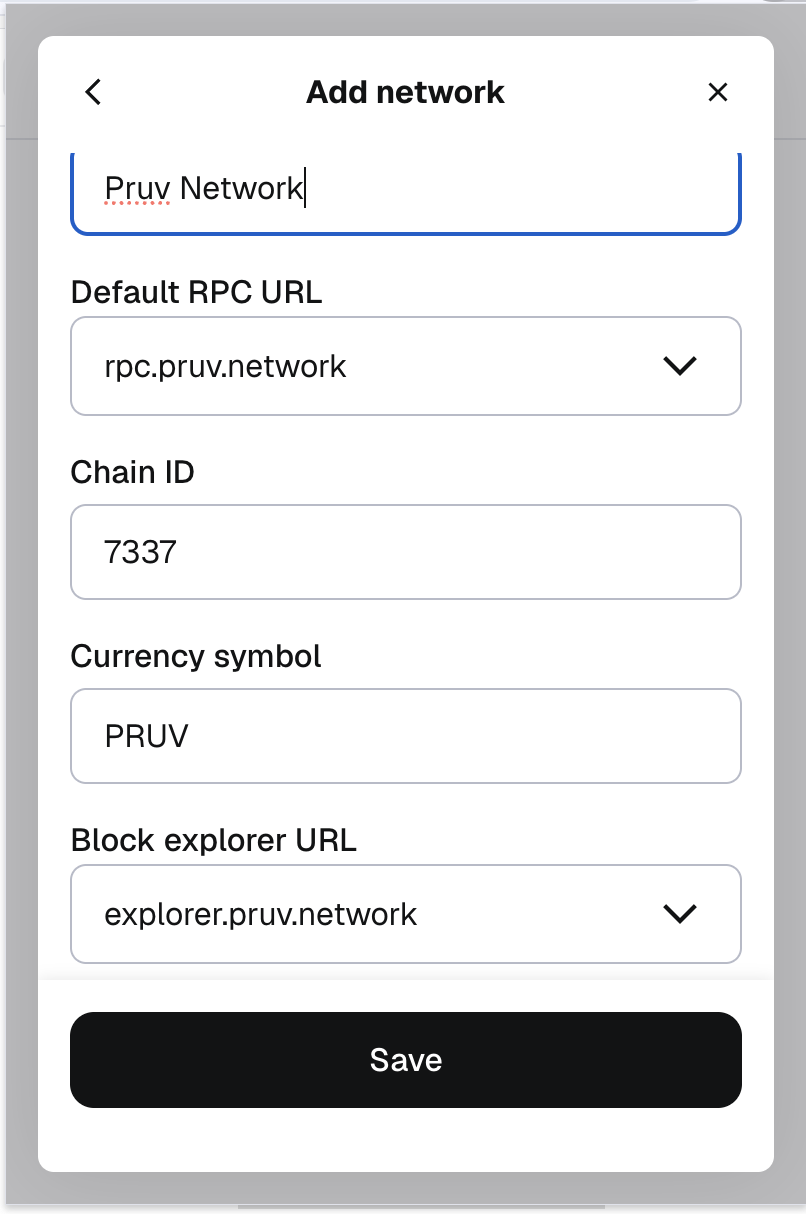806x1214 pixels.
Task: Click the PRUV currency value text
Action: [147, 736]
